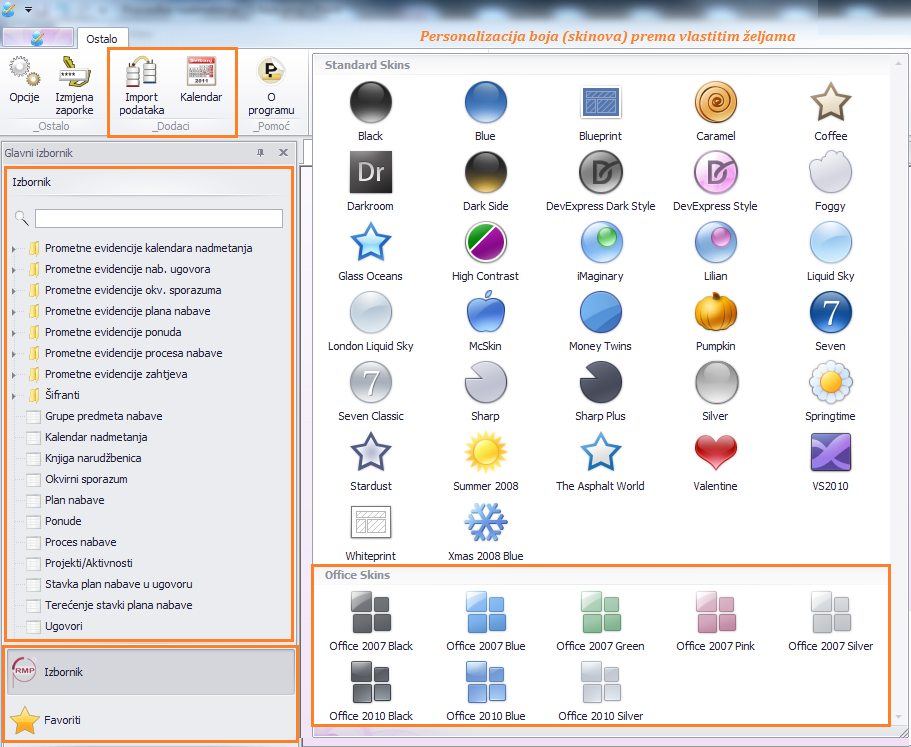Apply the Coffee skin
This screenshot has width=911, height=747.
[830, 112]
